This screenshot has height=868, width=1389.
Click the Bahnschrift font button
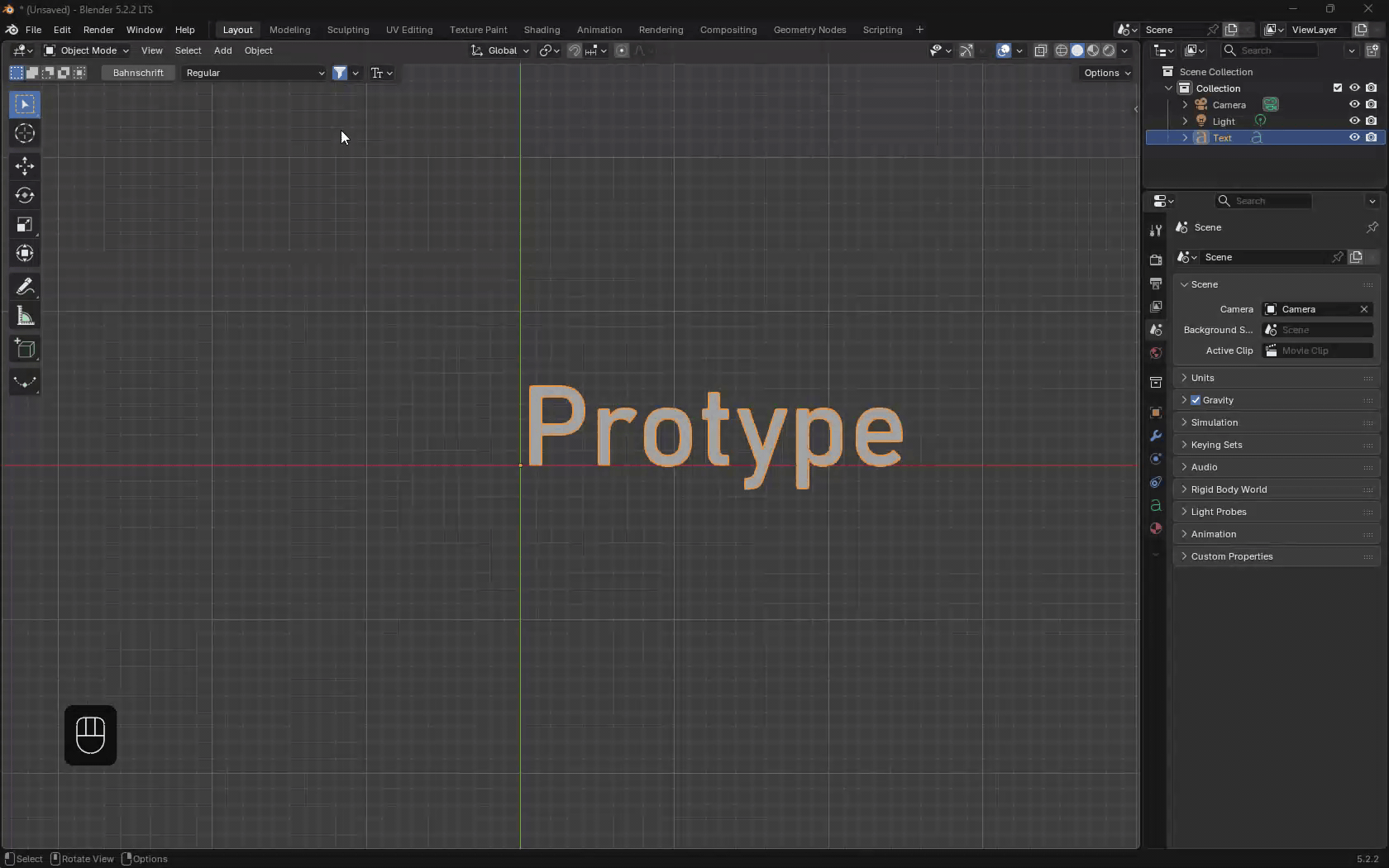tap(138, 73)
